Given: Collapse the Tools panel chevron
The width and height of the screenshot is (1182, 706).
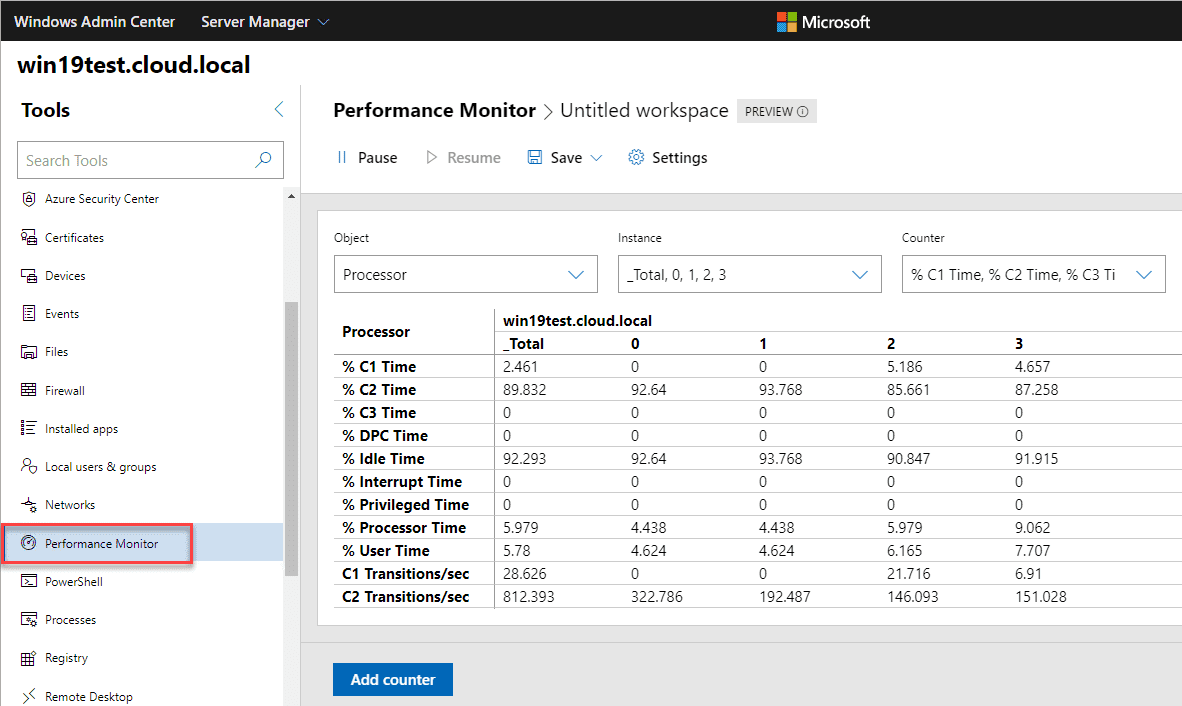Looking at the screenshot, I should [279, 110].
